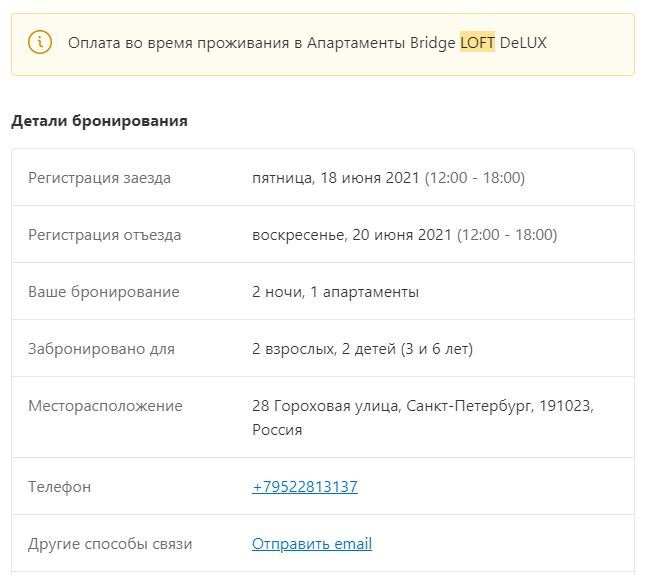Viewport: 650px width, 575px height.
Task: Click the "Ваше бронирование" label
Action: tap(103, 292)
